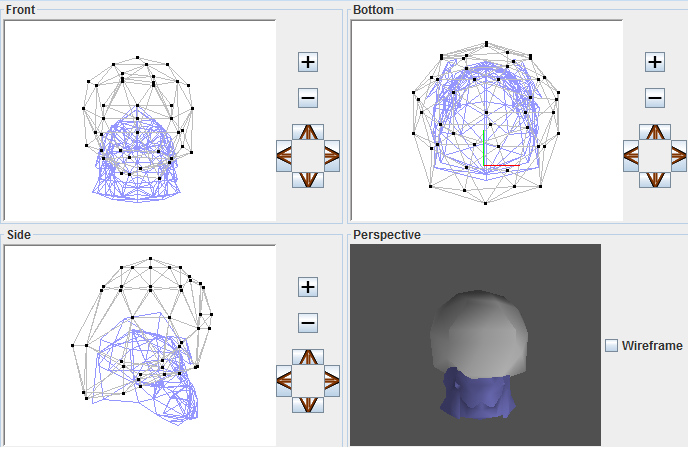
Task: Pan the Side view right
Action: 332,381
